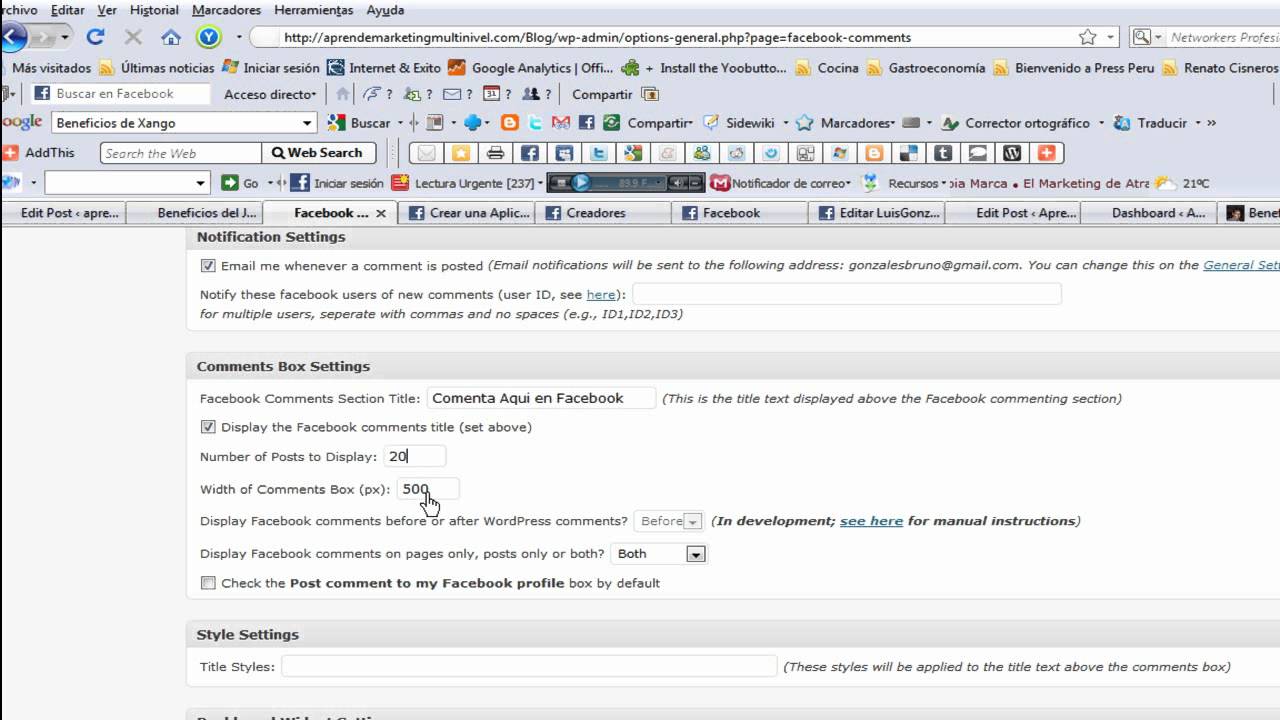Click the print icon in AddThis toolbar

pos(495,153)
